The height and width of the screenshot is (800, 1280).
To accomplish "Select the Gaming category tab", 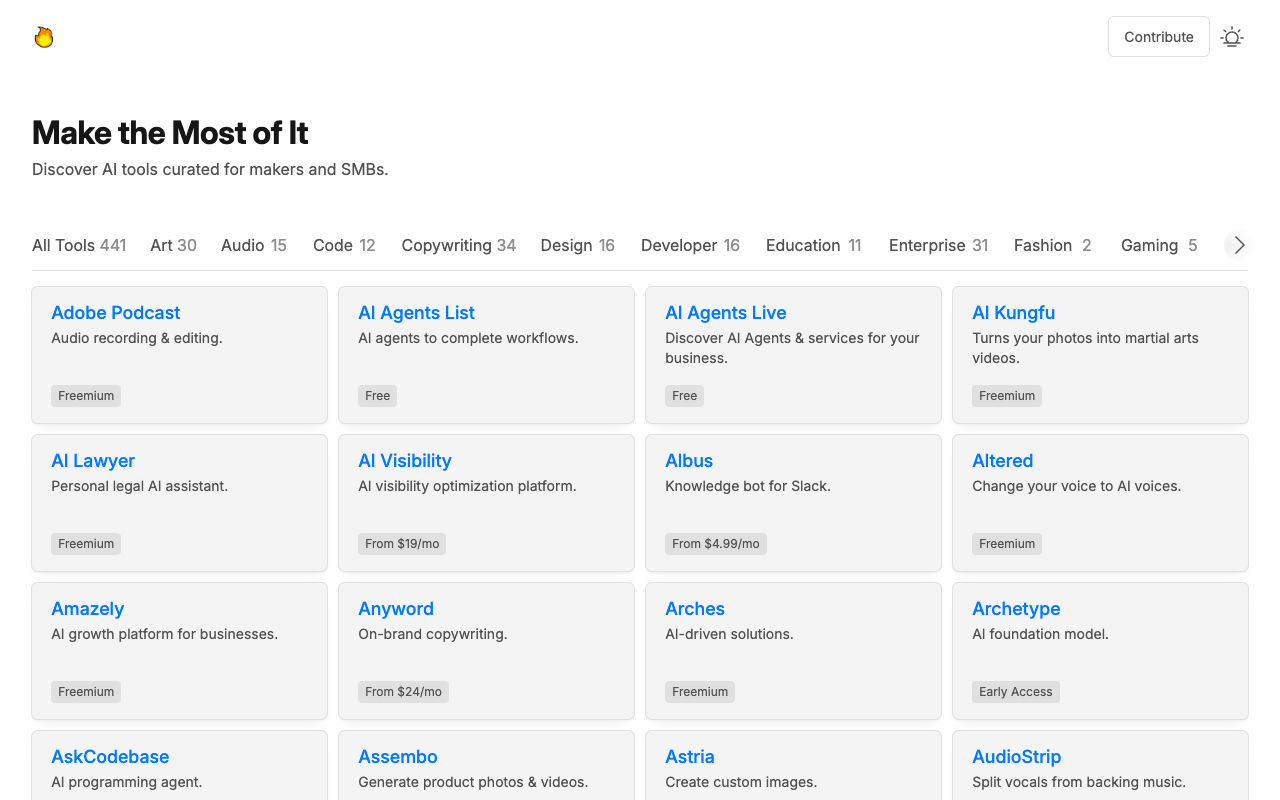I will tap(1159, 245).
